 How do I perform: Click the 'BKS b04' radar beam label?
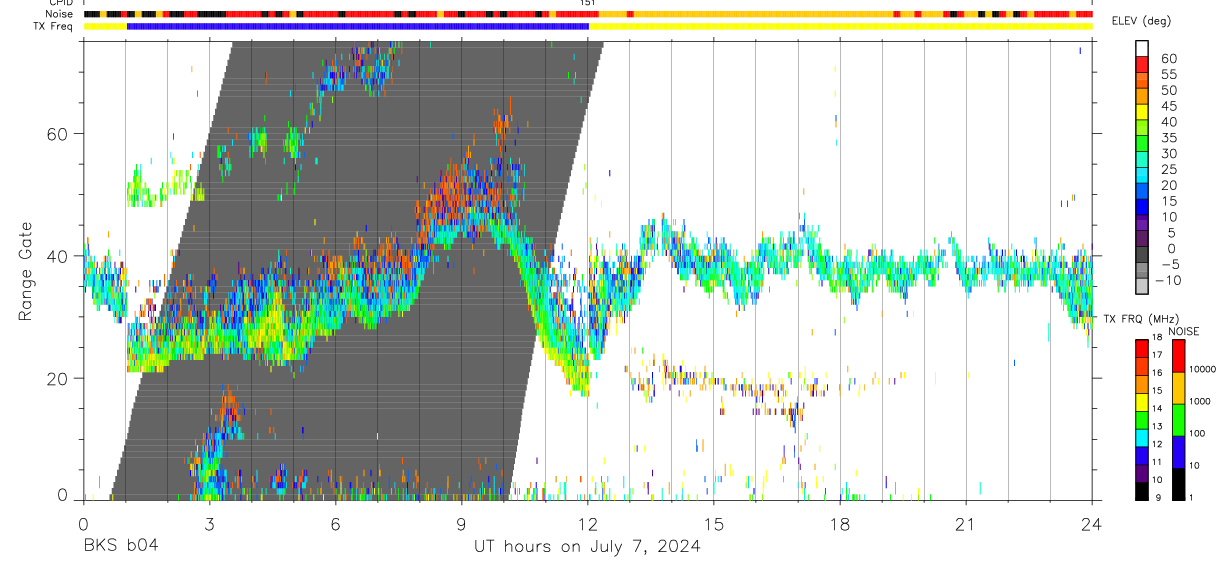120,547
